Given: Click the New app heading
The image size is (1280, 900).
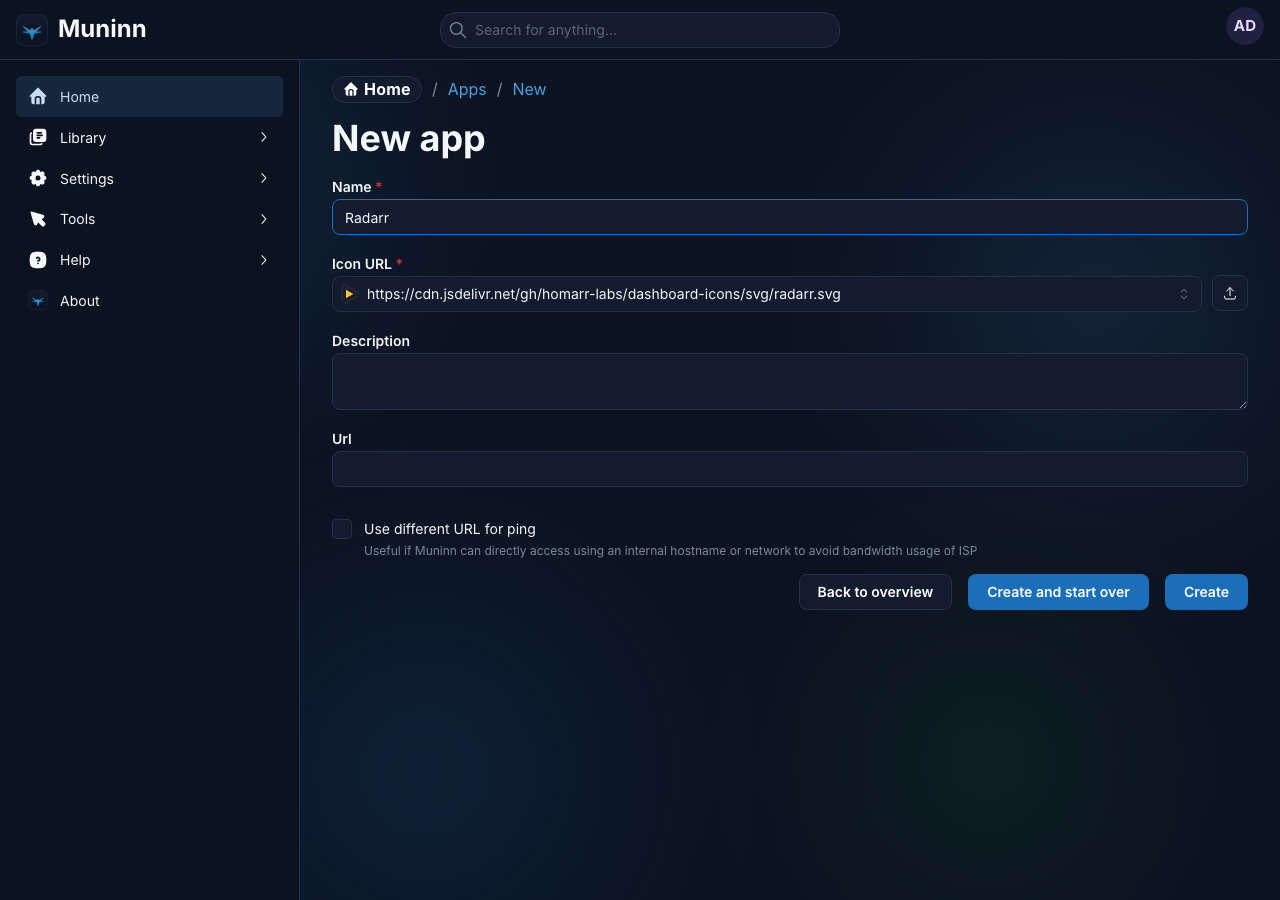Looking at the screenshot, I should (409, 138).
